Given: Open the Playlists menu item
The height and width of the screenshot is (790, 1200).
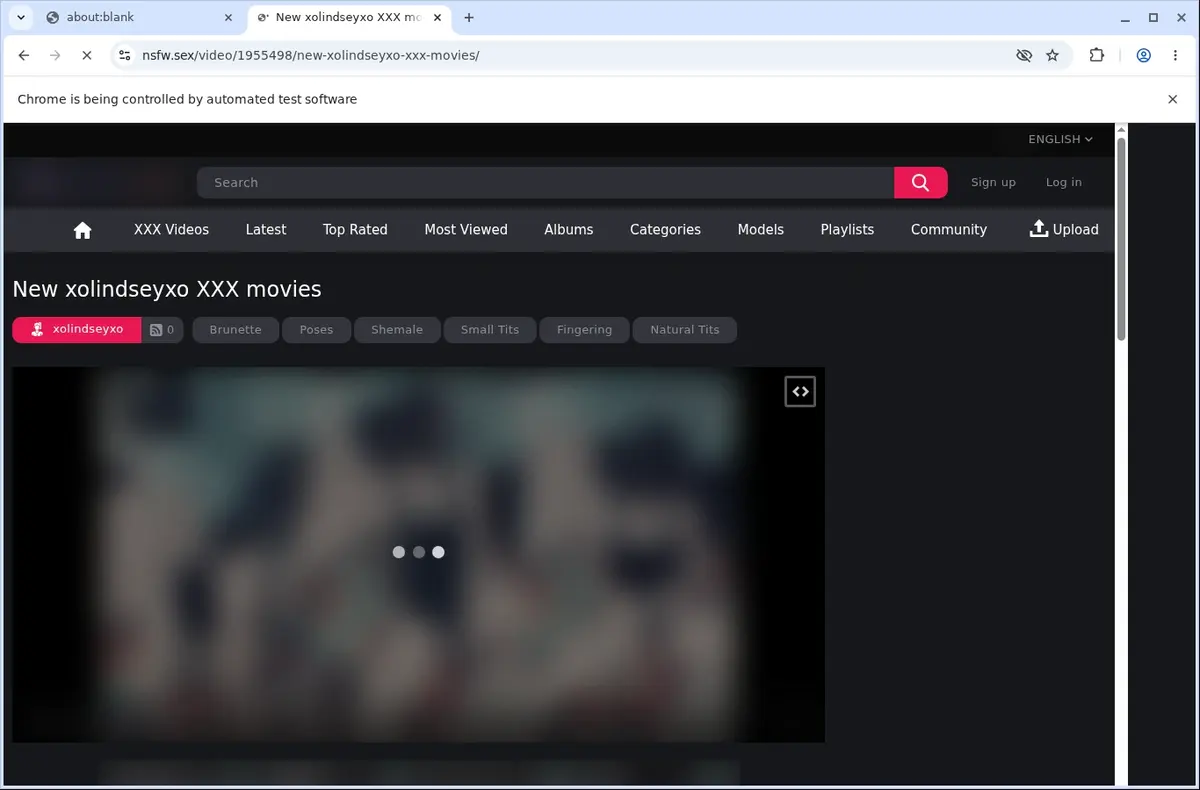Looking at the screenshot, I should click(x=847, y=230).
